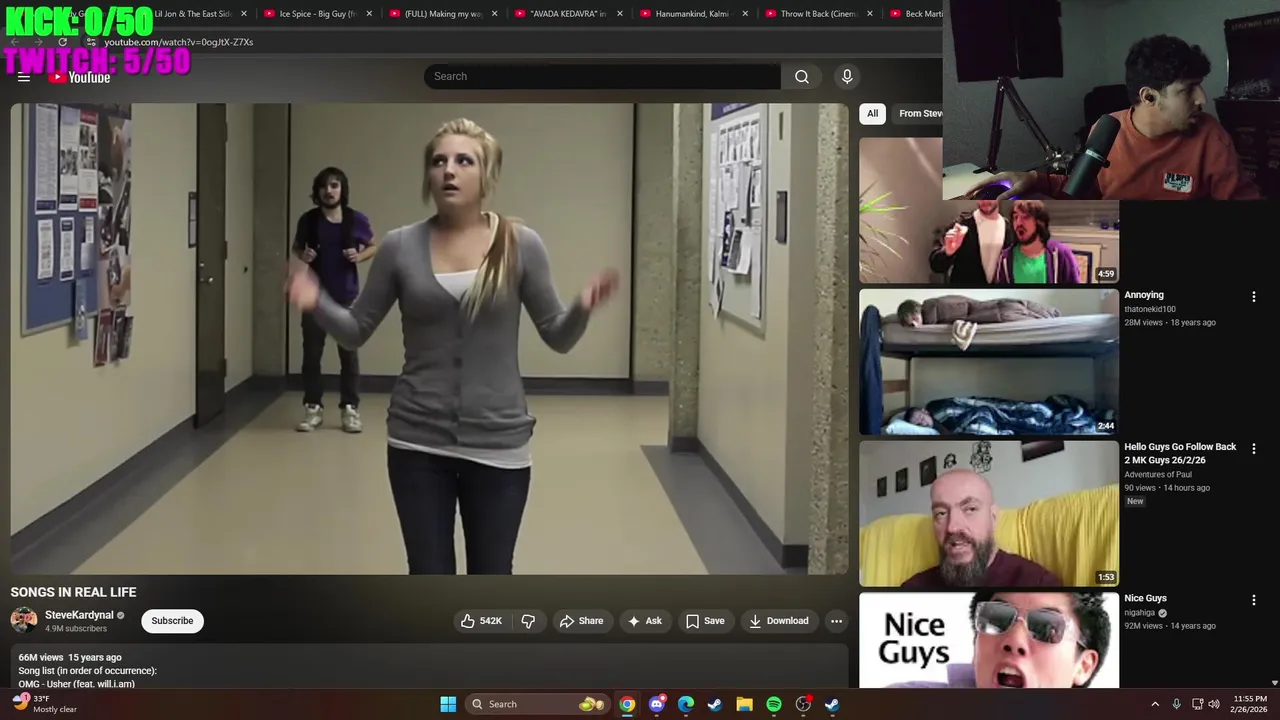The image size is (1280, 720).
Task: Open thatonekid100 channel link
Action: click(1150, 309)
